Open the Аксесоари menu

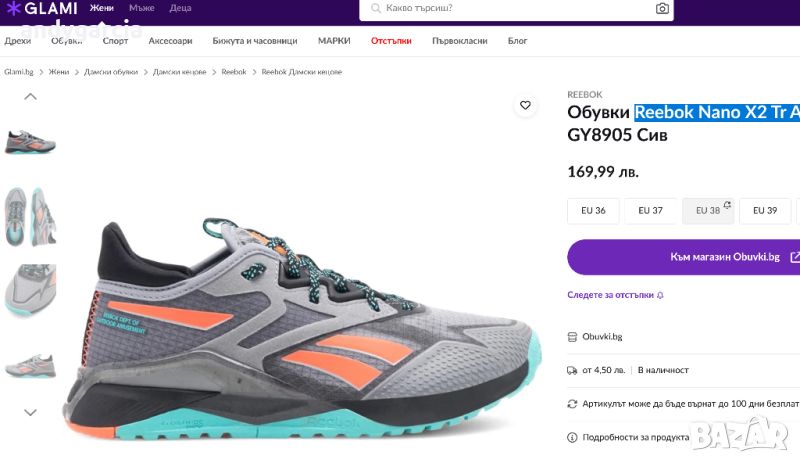tap(170, 41)
